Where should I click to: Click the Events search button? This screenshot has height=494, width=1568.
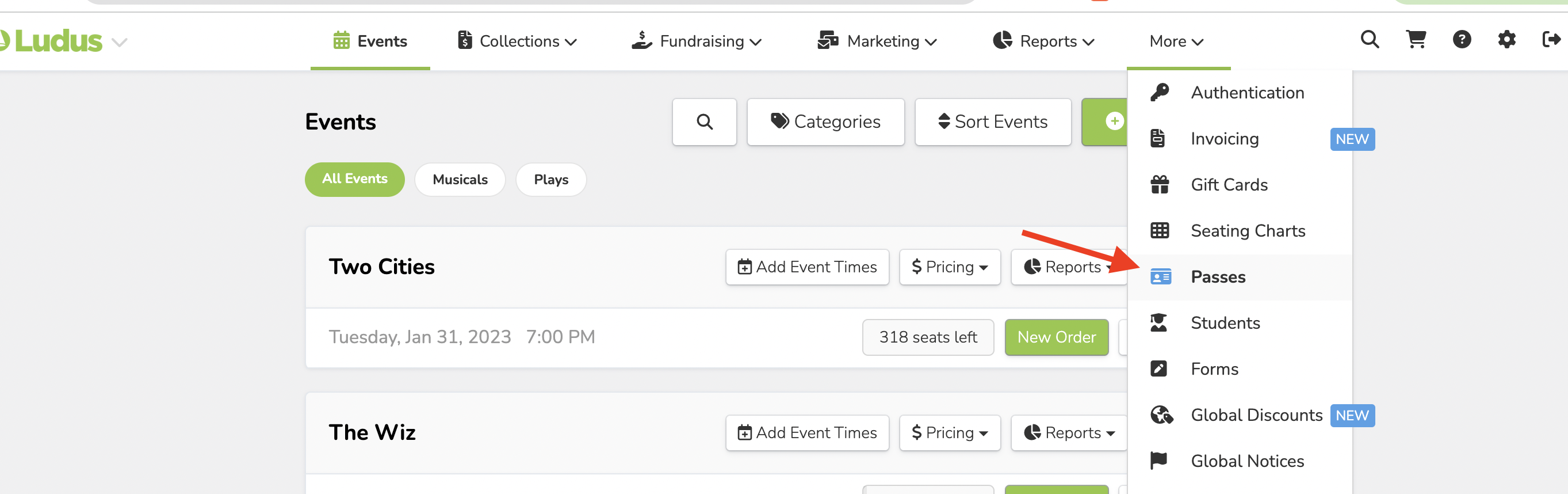tap(704, 122)
